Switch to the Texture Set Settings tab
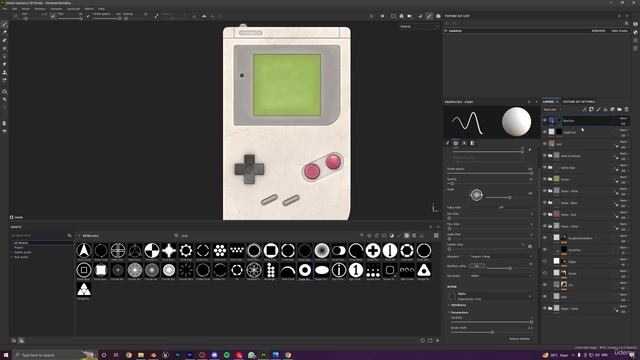 click(x=579, y=102)
